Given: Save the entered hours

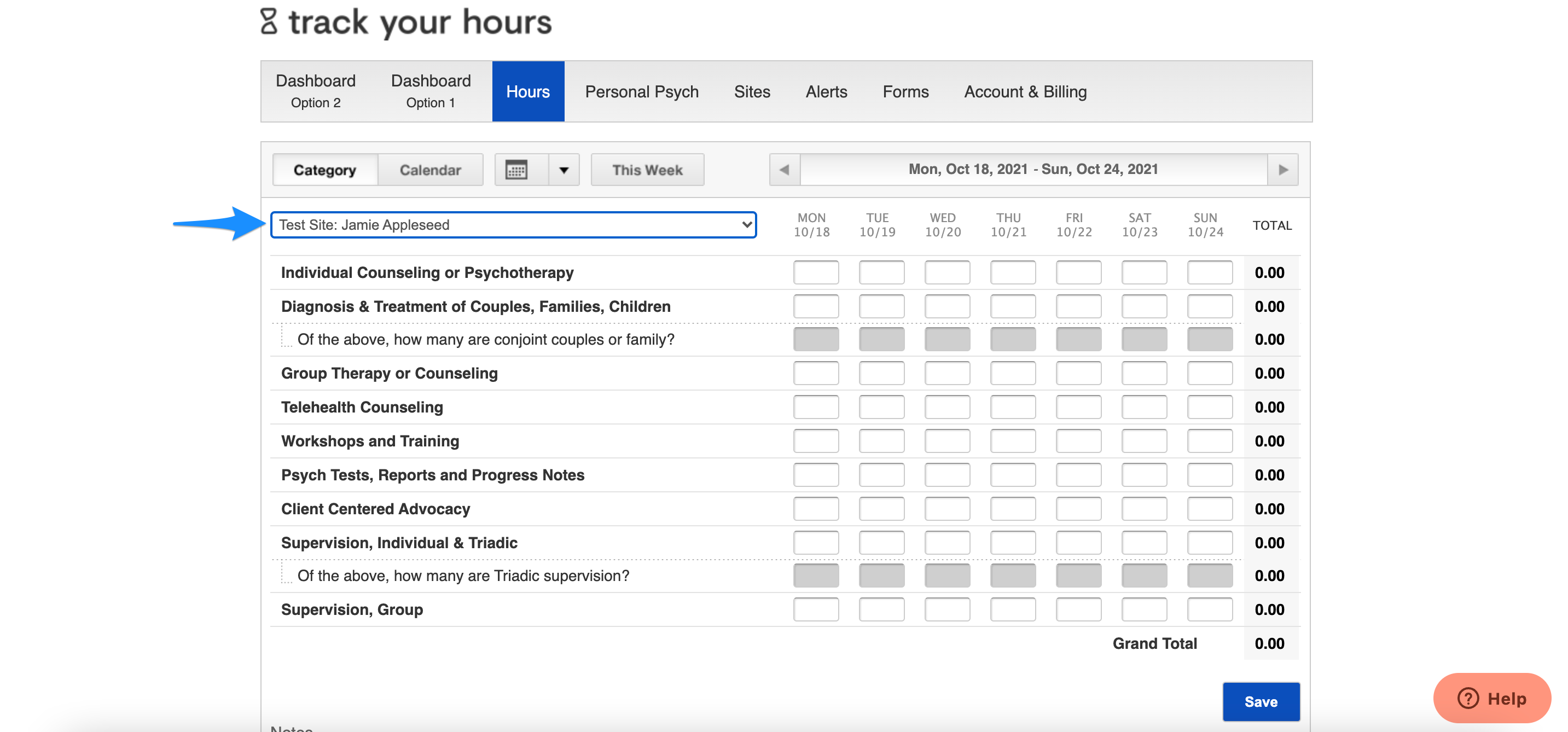Looking at the screenshot, I should 1261,701.
